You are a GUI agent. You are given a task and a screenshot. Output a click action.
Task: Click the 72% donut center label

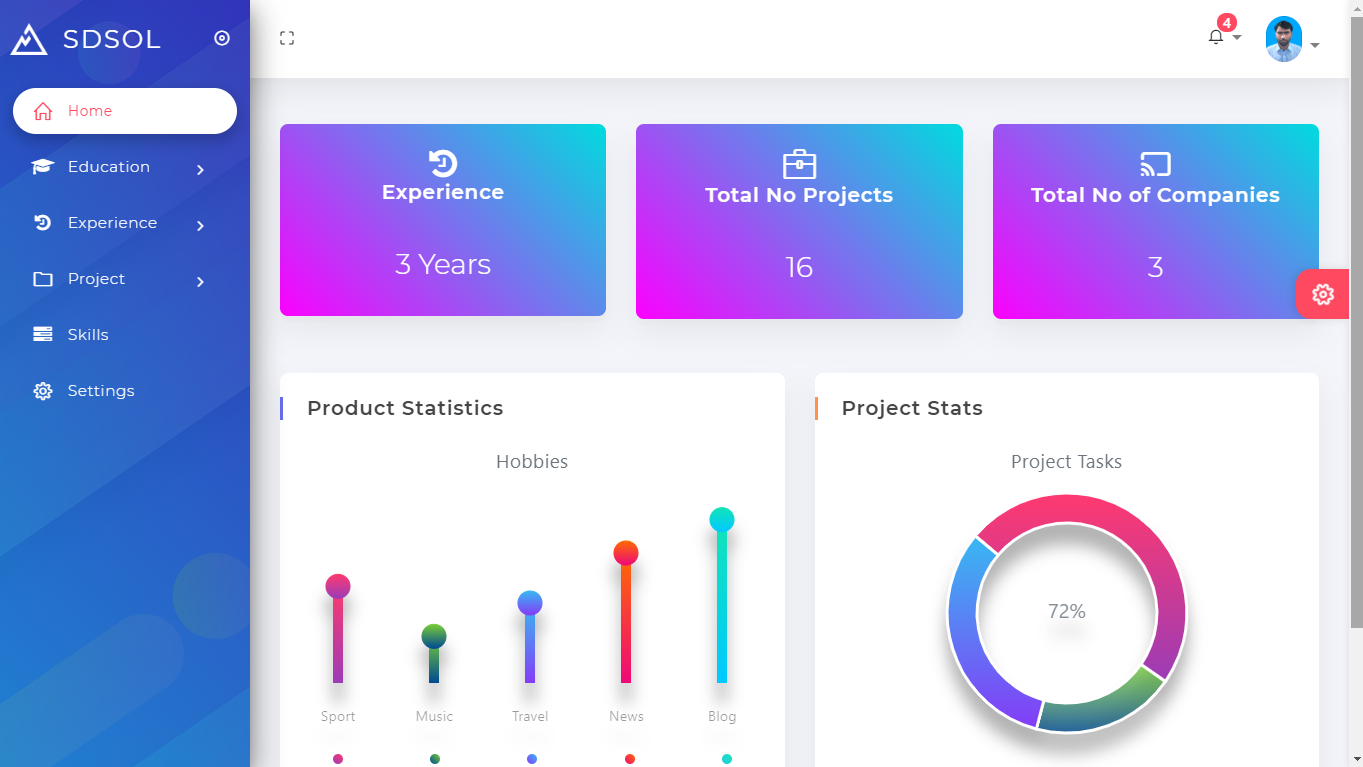point(1066,611)
